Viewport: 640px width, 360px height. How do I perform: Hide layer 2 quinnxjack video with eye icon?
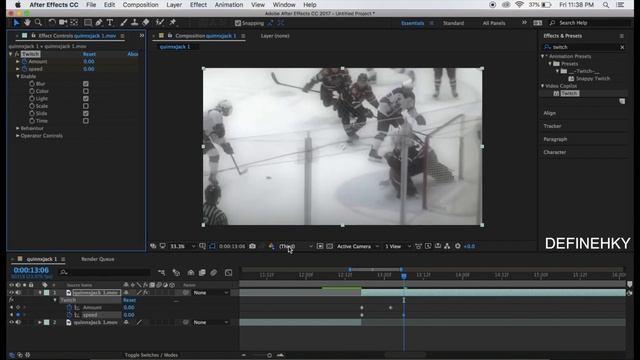click(x=11, y=322)
